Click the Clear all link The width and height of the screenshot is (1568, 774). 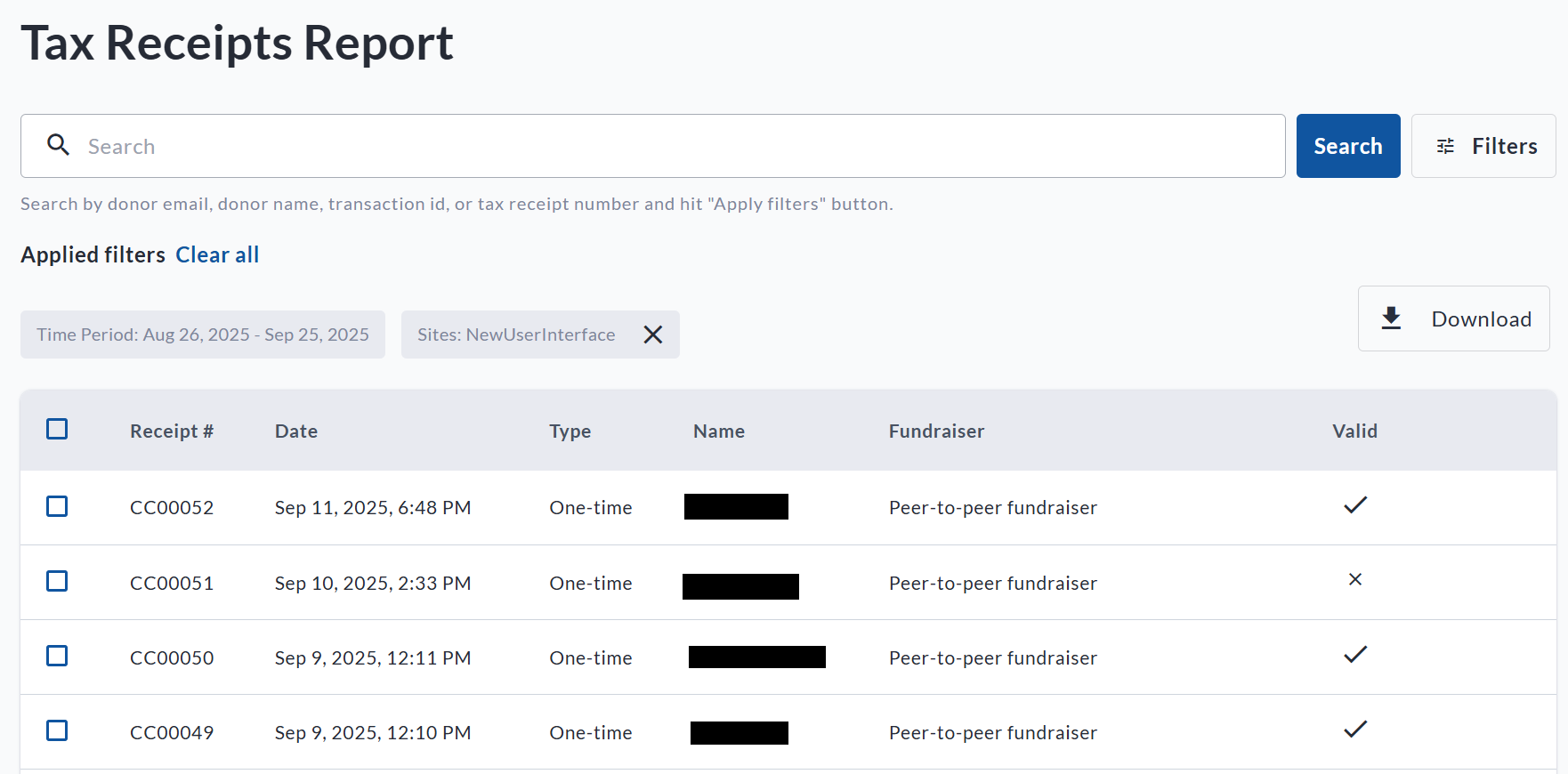[217, 254]
